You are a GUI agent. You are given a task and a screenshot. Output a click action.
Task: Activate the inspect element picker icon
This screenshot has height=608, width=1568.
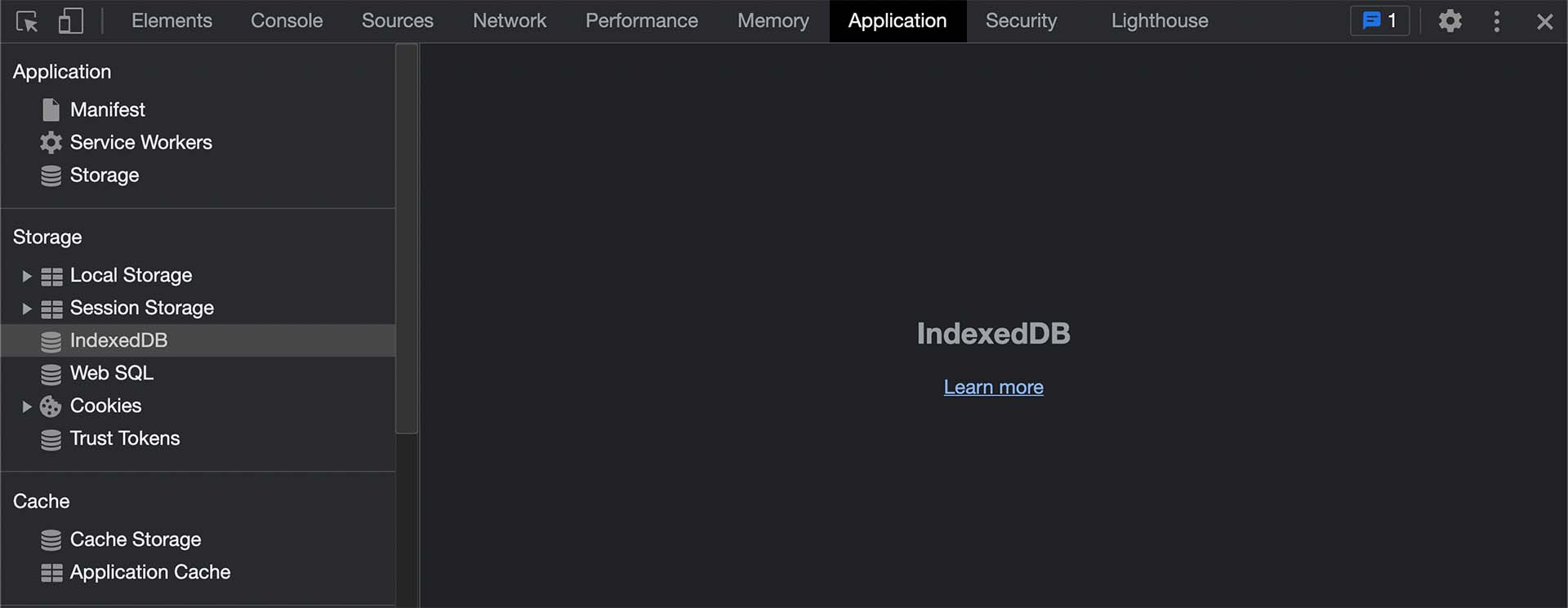click(27, 21)
